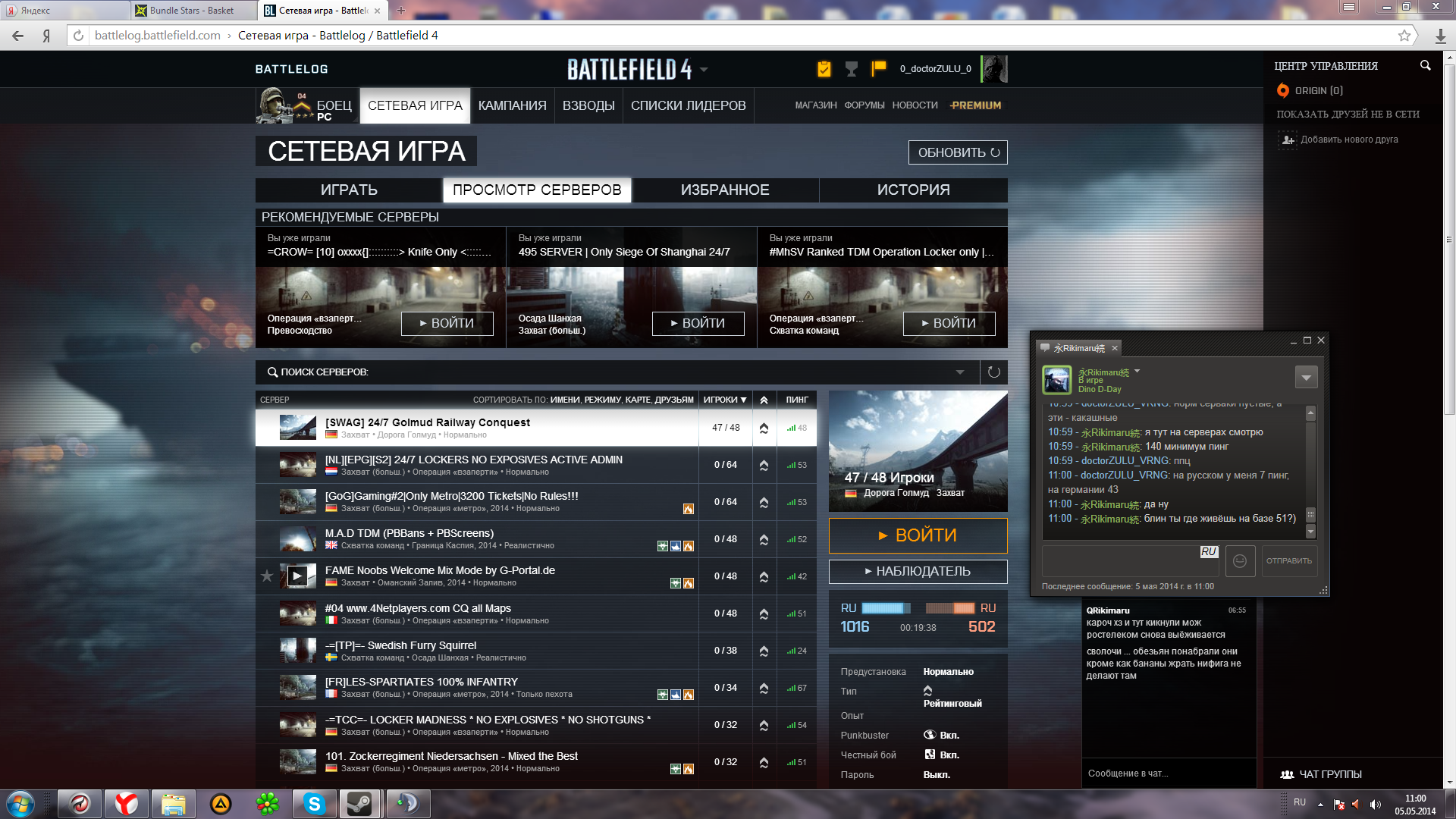Screen dimensions: 1456x819
Task: Click the Steam chat message input field
Action: click(x=1130, y=561)
